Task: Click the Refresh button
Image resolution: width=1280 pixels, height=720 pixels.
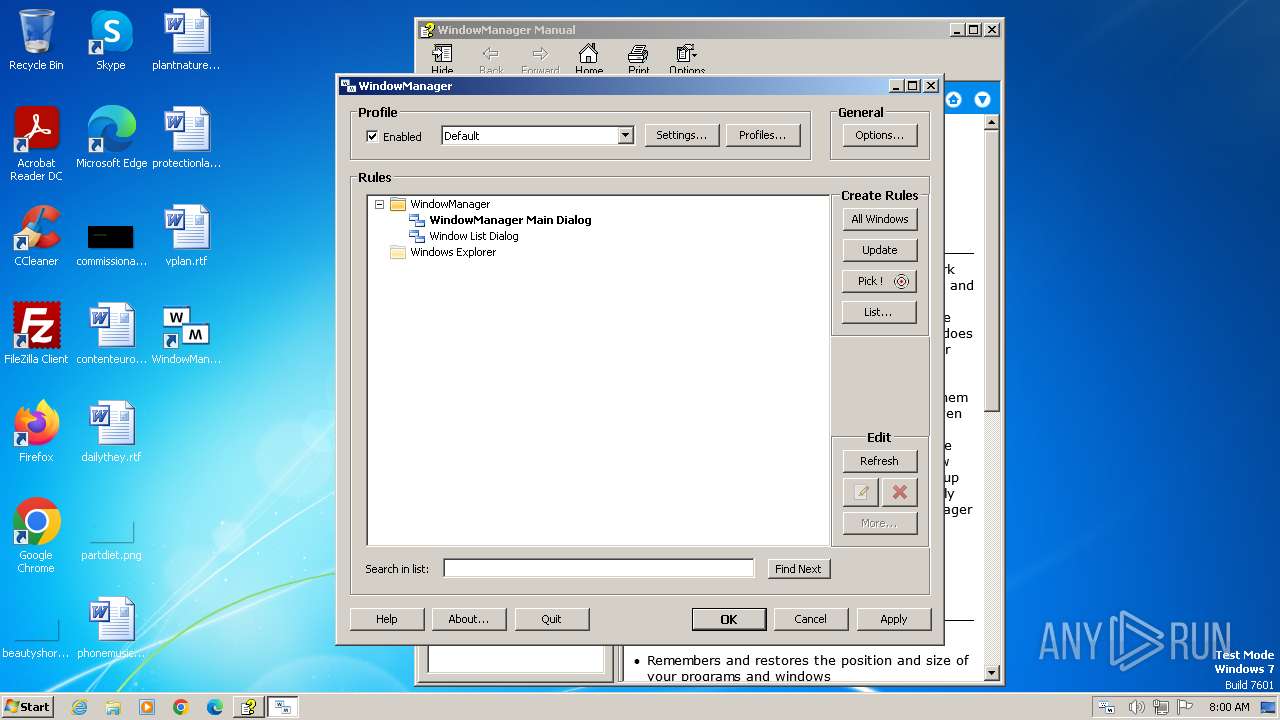Action: (879, 461)
